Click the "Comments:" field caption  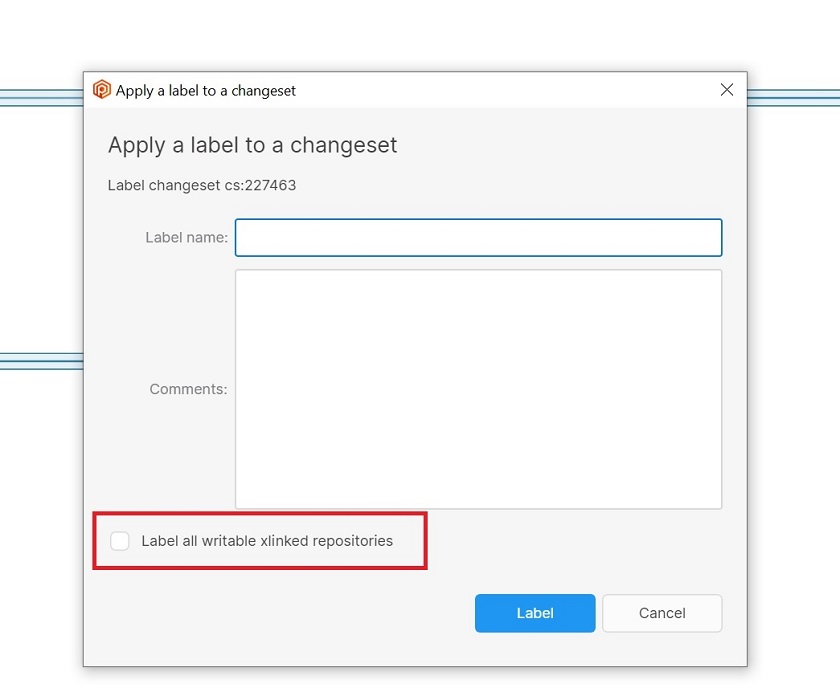[x=188, y=389]
